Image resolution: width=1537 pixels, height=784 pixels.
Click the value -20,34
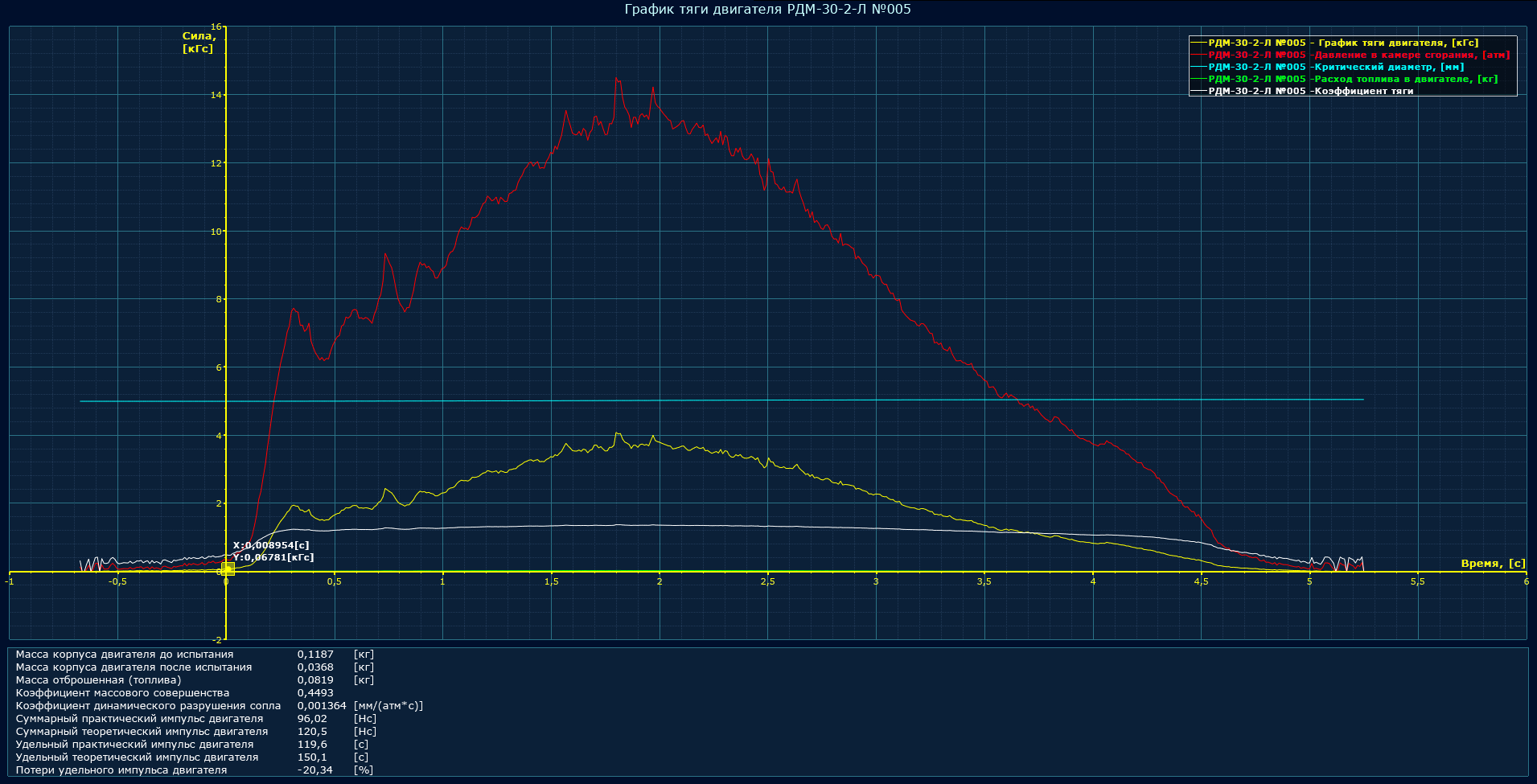(x=315, y=770)
